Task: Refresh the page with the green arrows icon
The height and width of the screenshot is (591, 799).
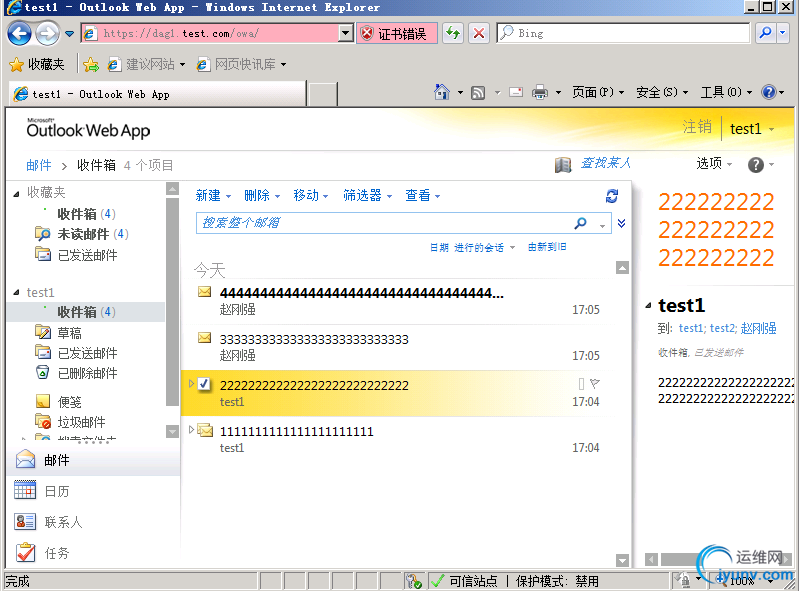Action: tap(452, 34)
